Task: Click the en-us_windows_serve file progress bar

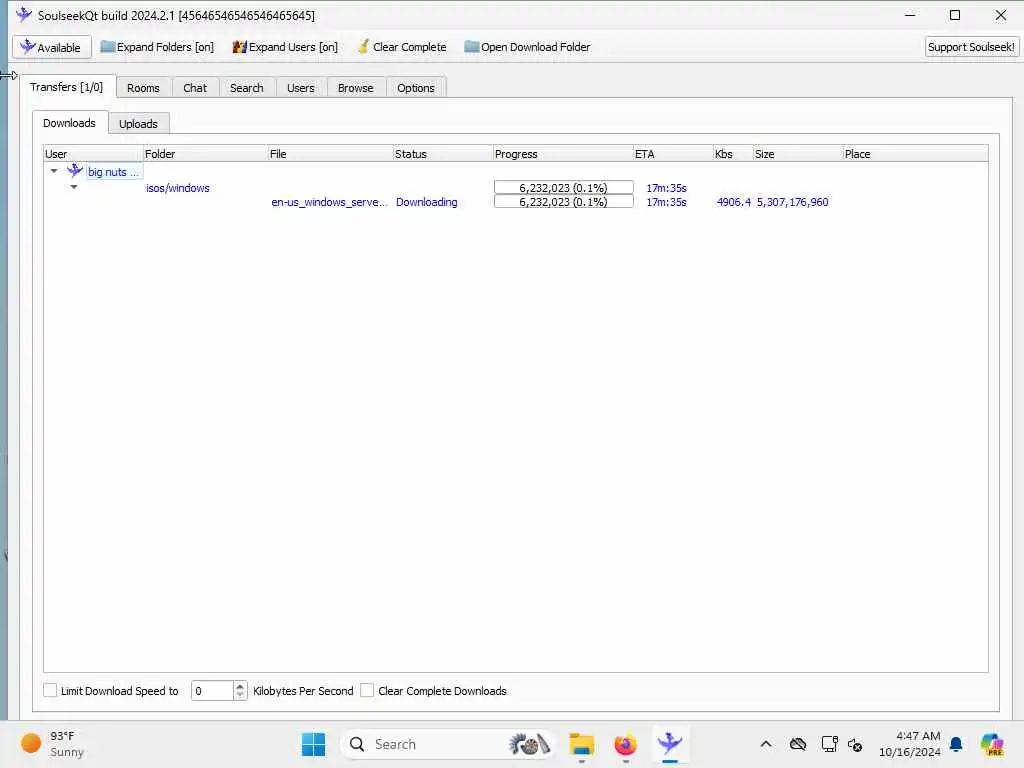Action: (564, 202)
